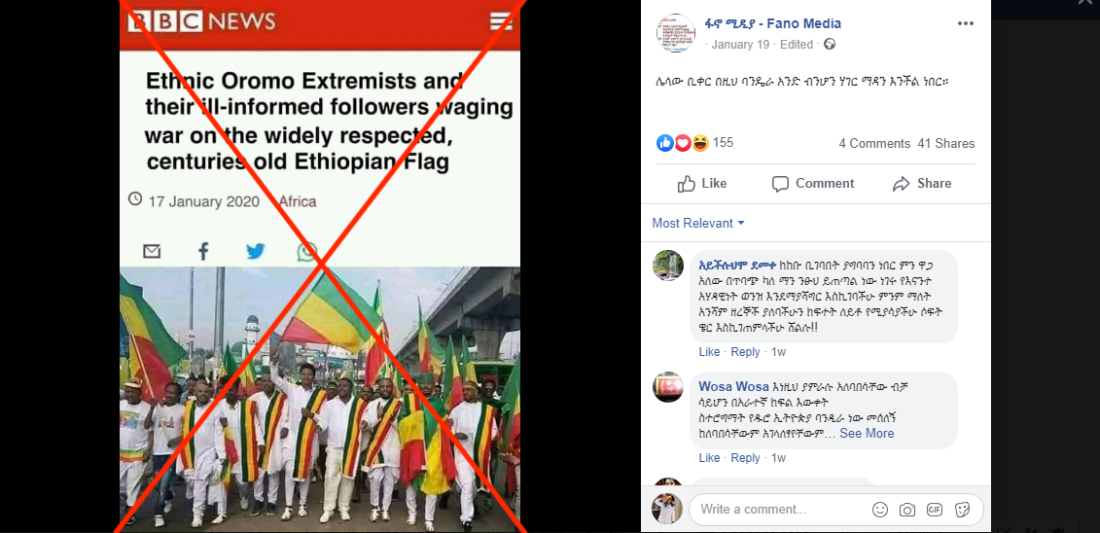1100x533 pixels.
Task: Open the GIF picker in comment box
Action: click(x=934, y=510)
